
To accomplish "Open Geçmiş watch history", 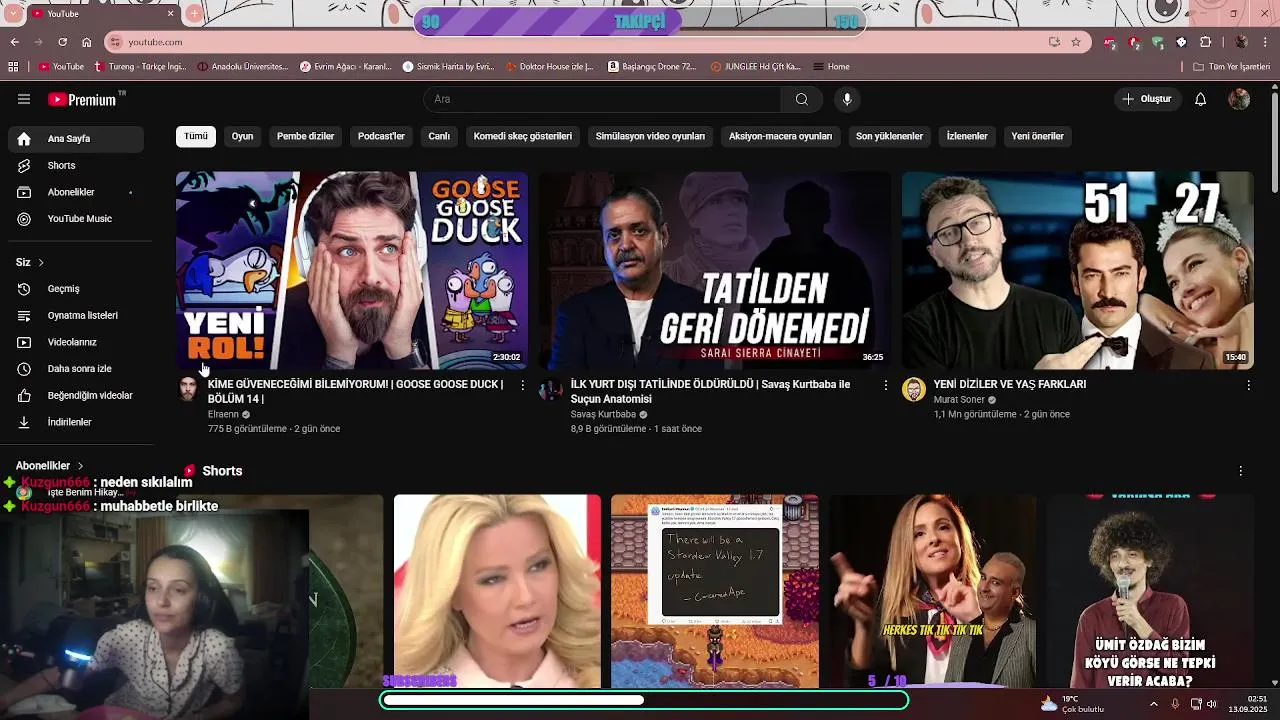I will [x=76, y=289].
